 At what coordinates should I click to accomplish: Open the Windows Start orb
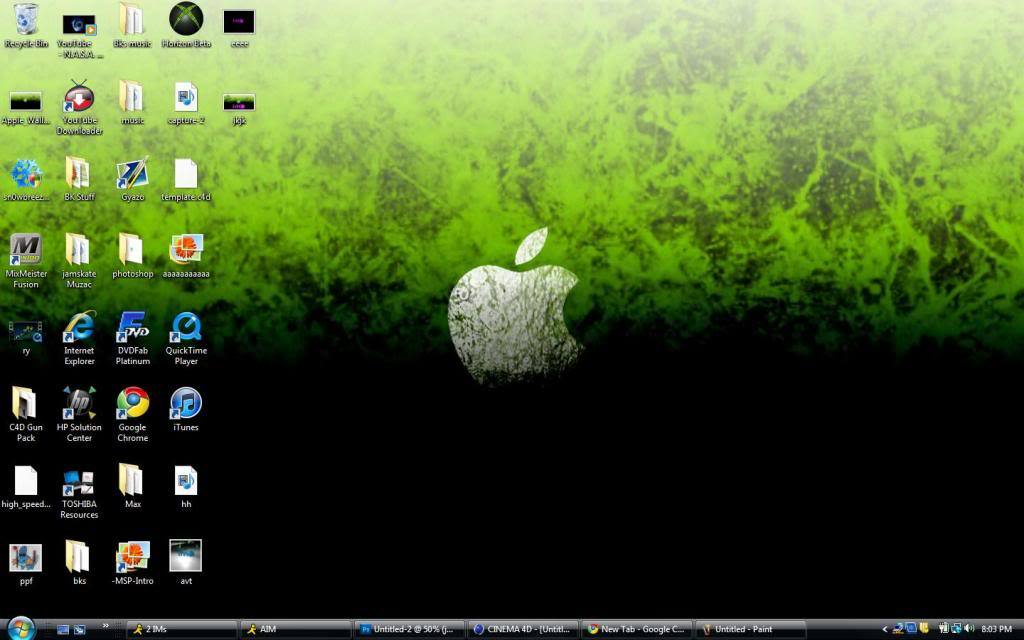pos(20,628)
